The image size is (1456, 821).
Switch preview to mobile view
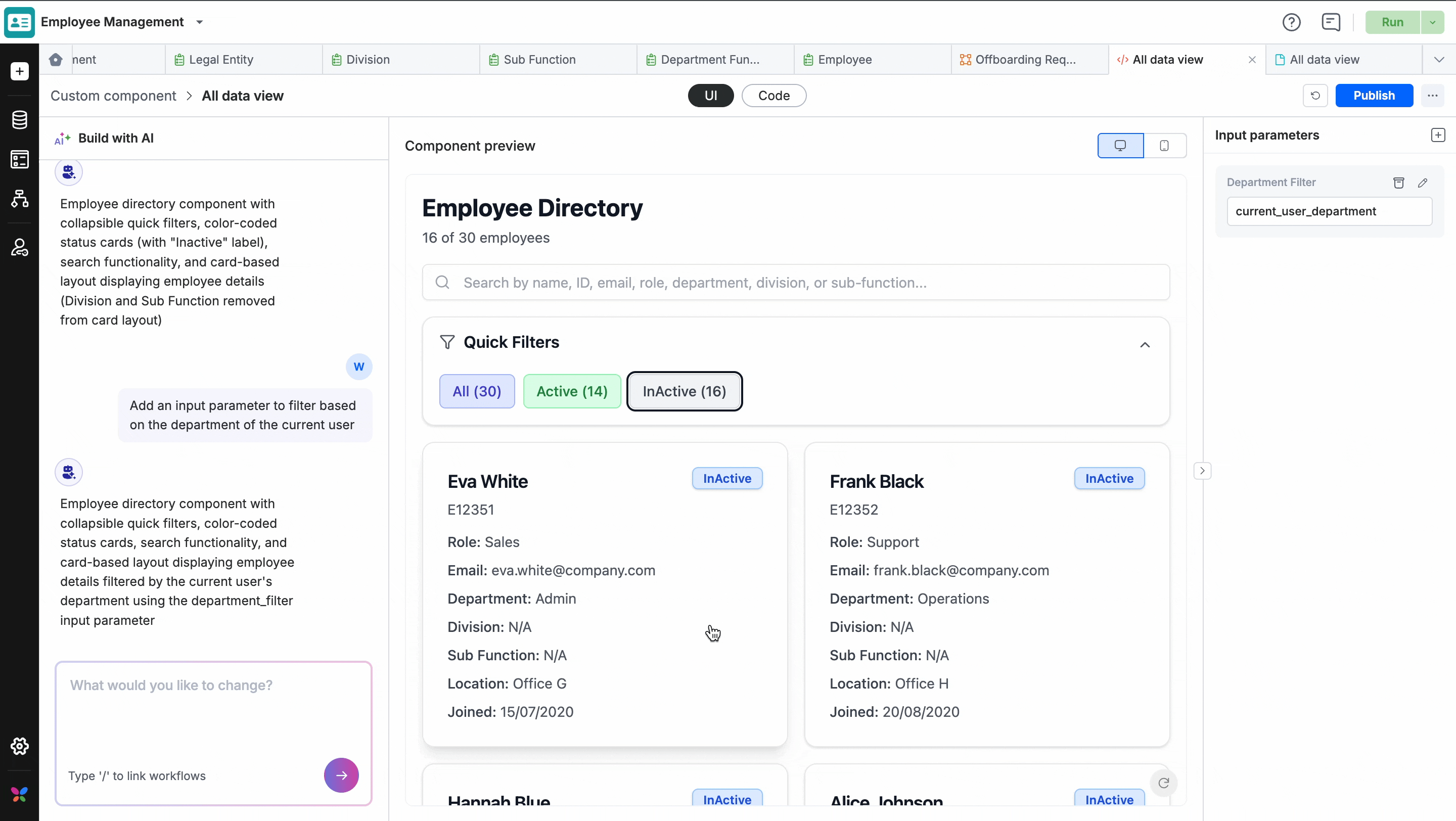pyautogui.click(x=1164, y=146)
